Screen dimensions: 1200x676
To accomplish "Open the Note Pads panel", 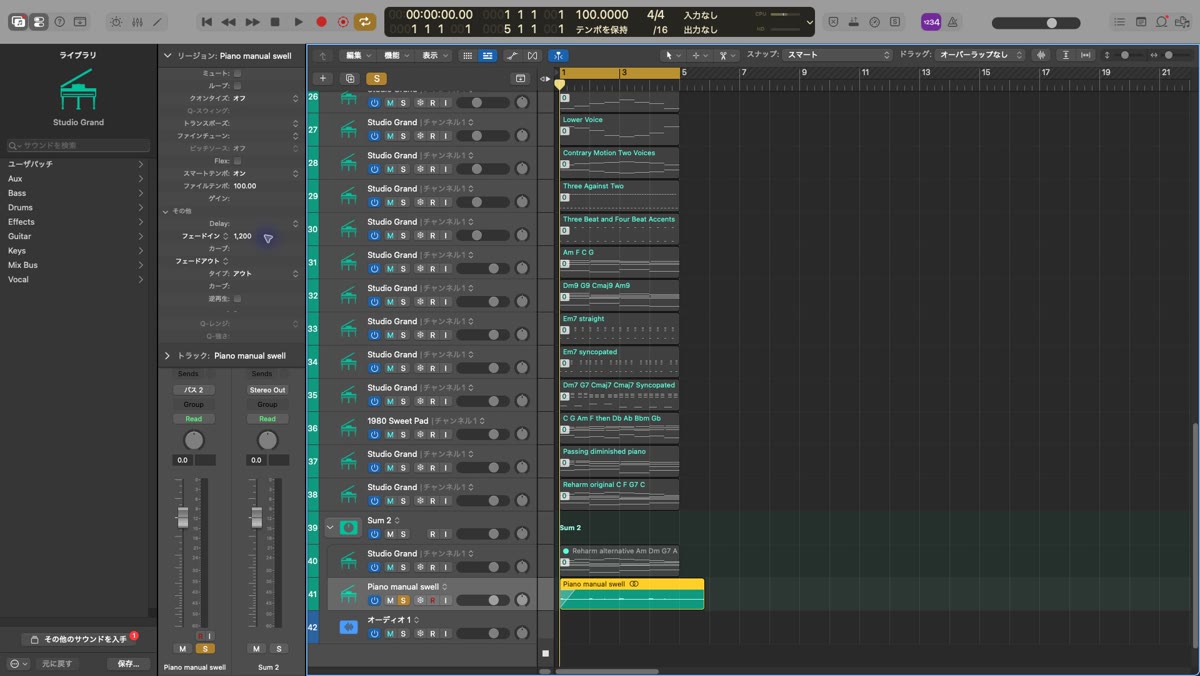I will click(1141, 22).
